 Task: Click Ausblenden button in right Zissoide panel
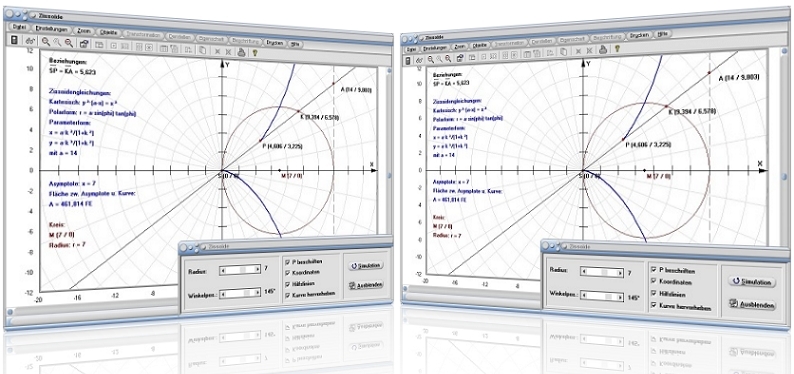coord(752,305)
